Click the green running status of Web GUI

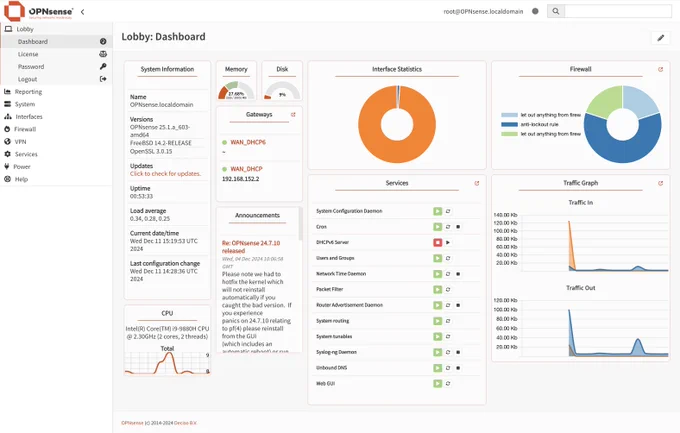(x=438, y=384)
